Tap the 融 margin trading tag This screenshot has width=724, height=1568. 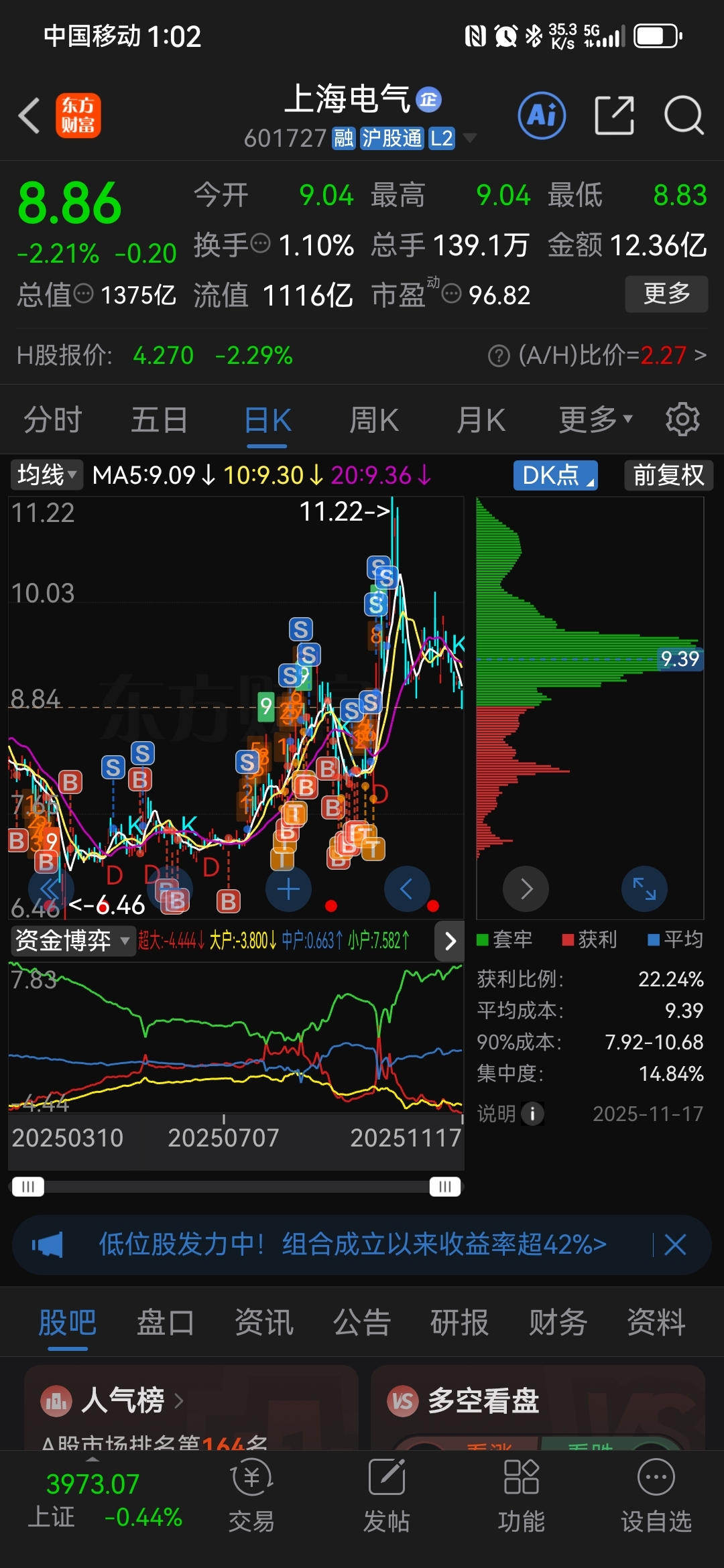[x=343, y=138]
